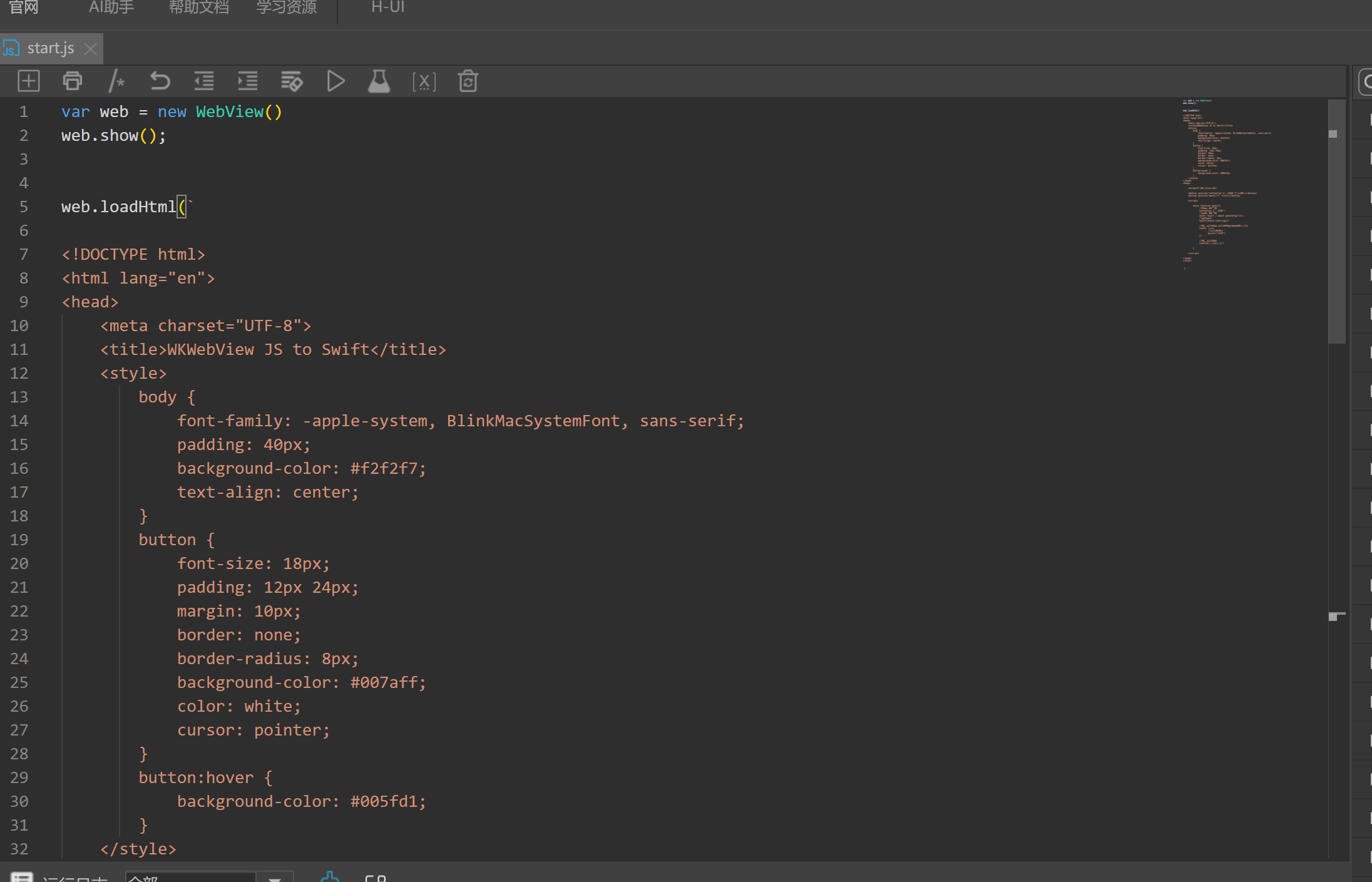Image resolution: width=1372 pixels, height=882 pixels.
Task: Click the '<html lang="en">' line
Action: pos(138,279)
